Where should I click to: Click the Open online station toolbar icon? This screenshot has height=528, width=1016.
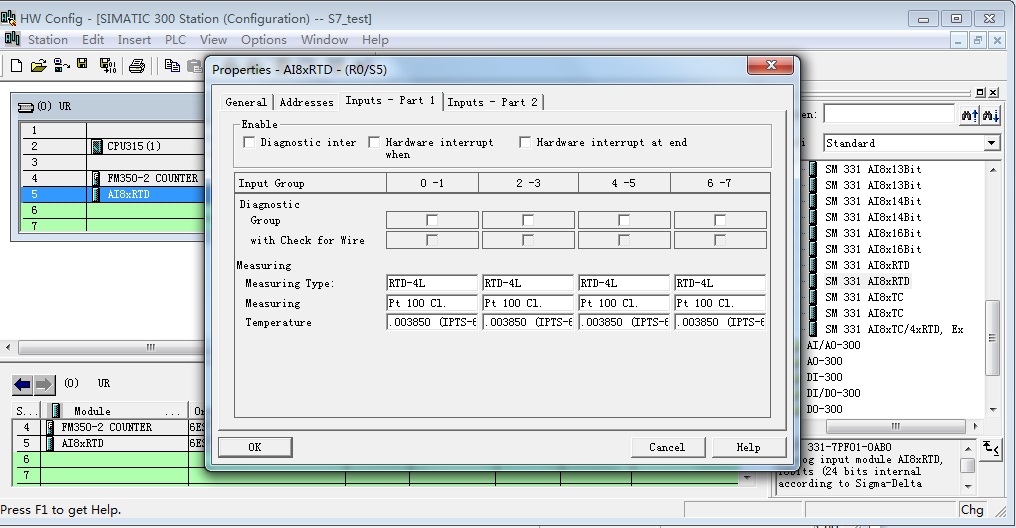(62, 65)
